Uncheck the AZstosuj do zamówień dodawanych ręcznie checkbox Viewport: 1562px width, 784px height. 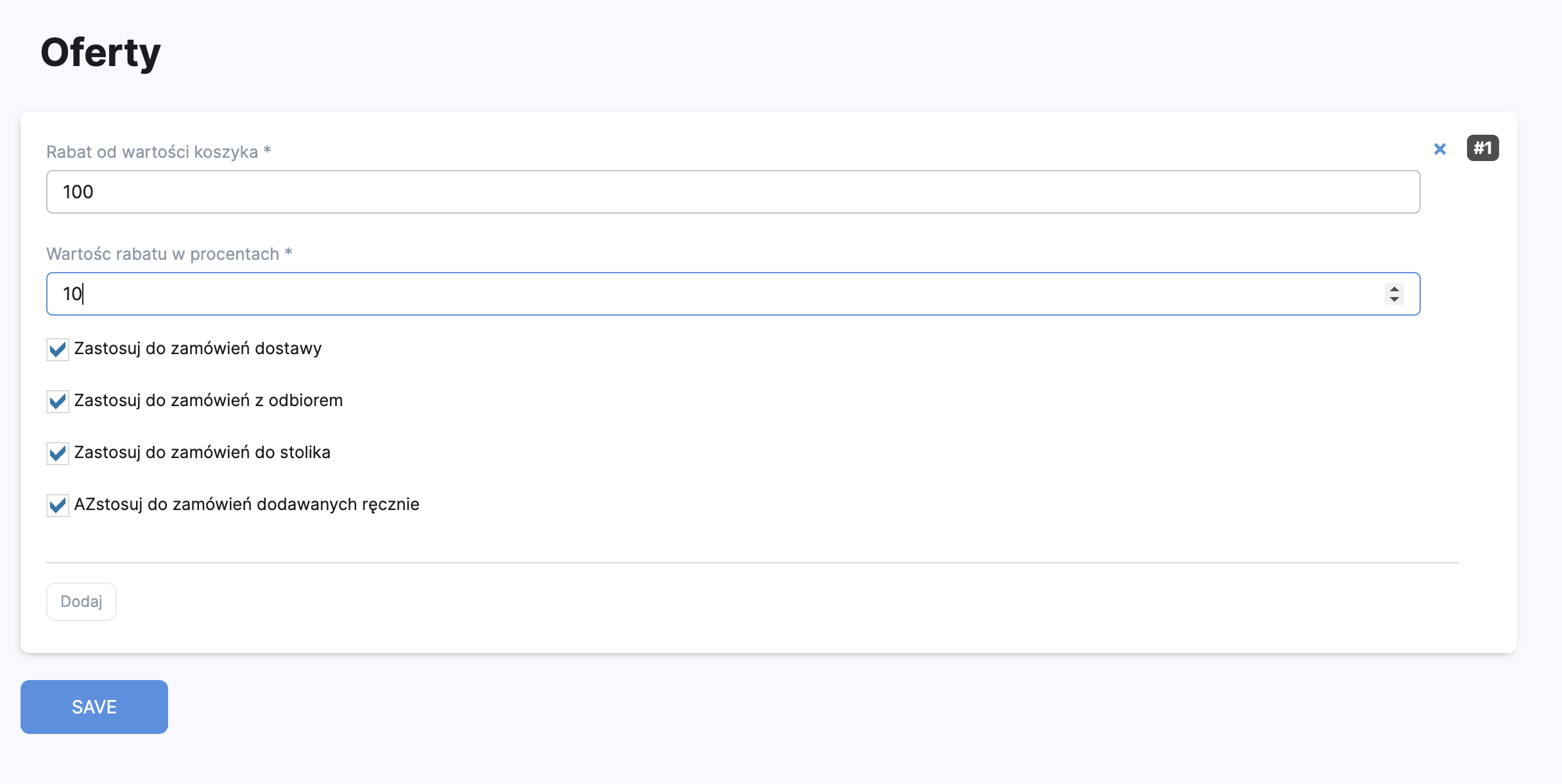point(58,506)
